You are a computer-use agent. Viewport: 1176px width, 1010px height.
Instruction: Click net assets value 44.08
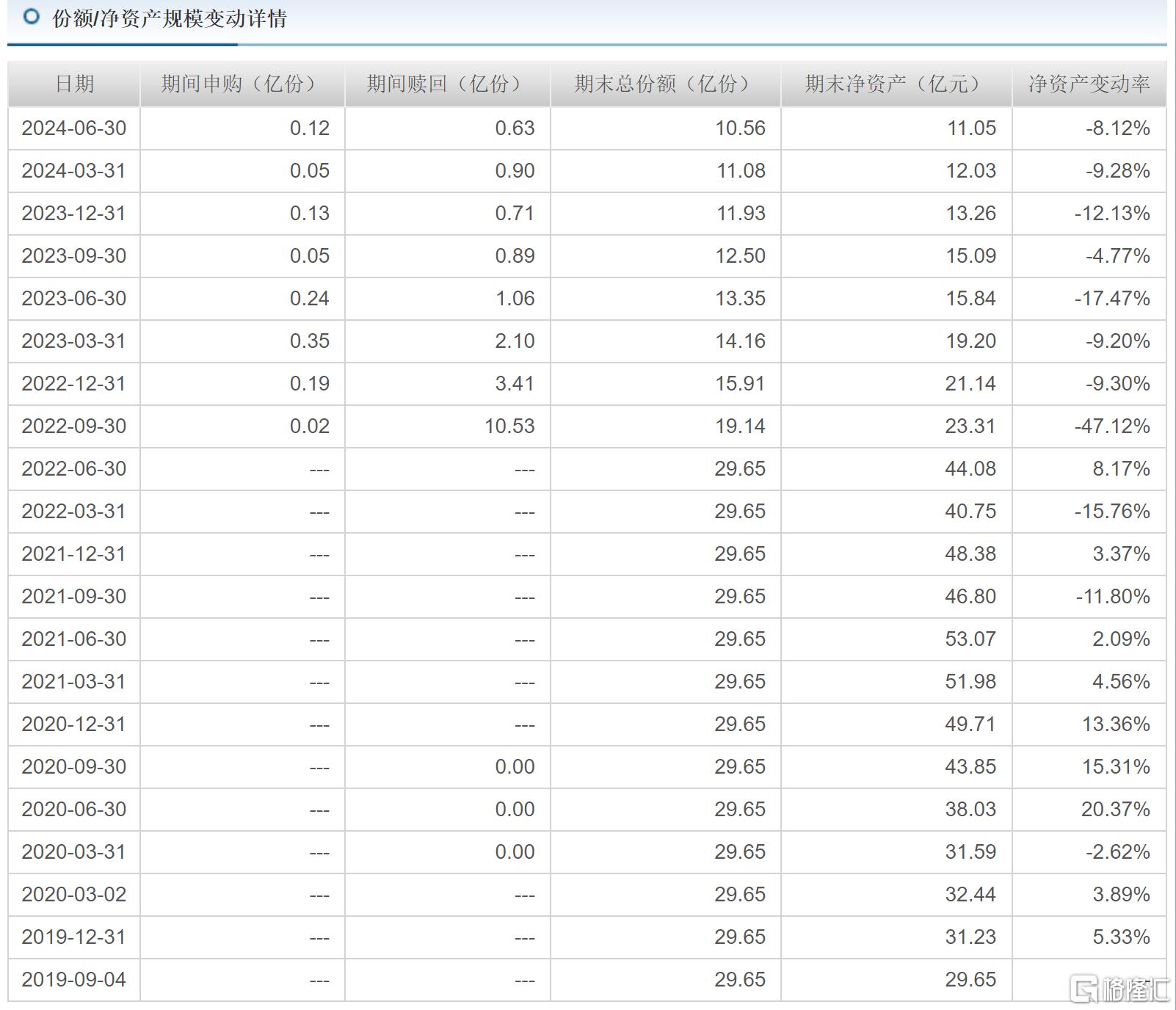click(x=971, y=469)
